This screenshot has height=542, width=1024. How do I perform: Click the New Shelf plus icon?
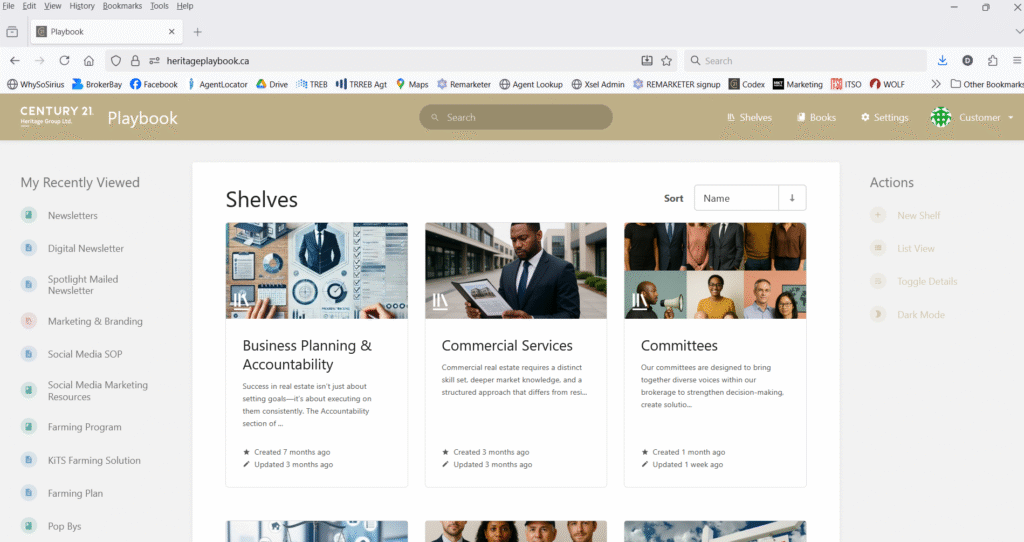coord(878,215)
